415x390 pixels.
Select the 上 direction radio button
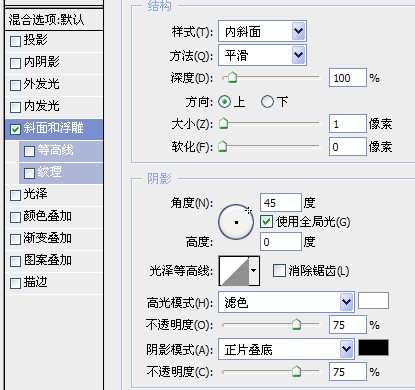pyautogui.click(x=224, y=102)
